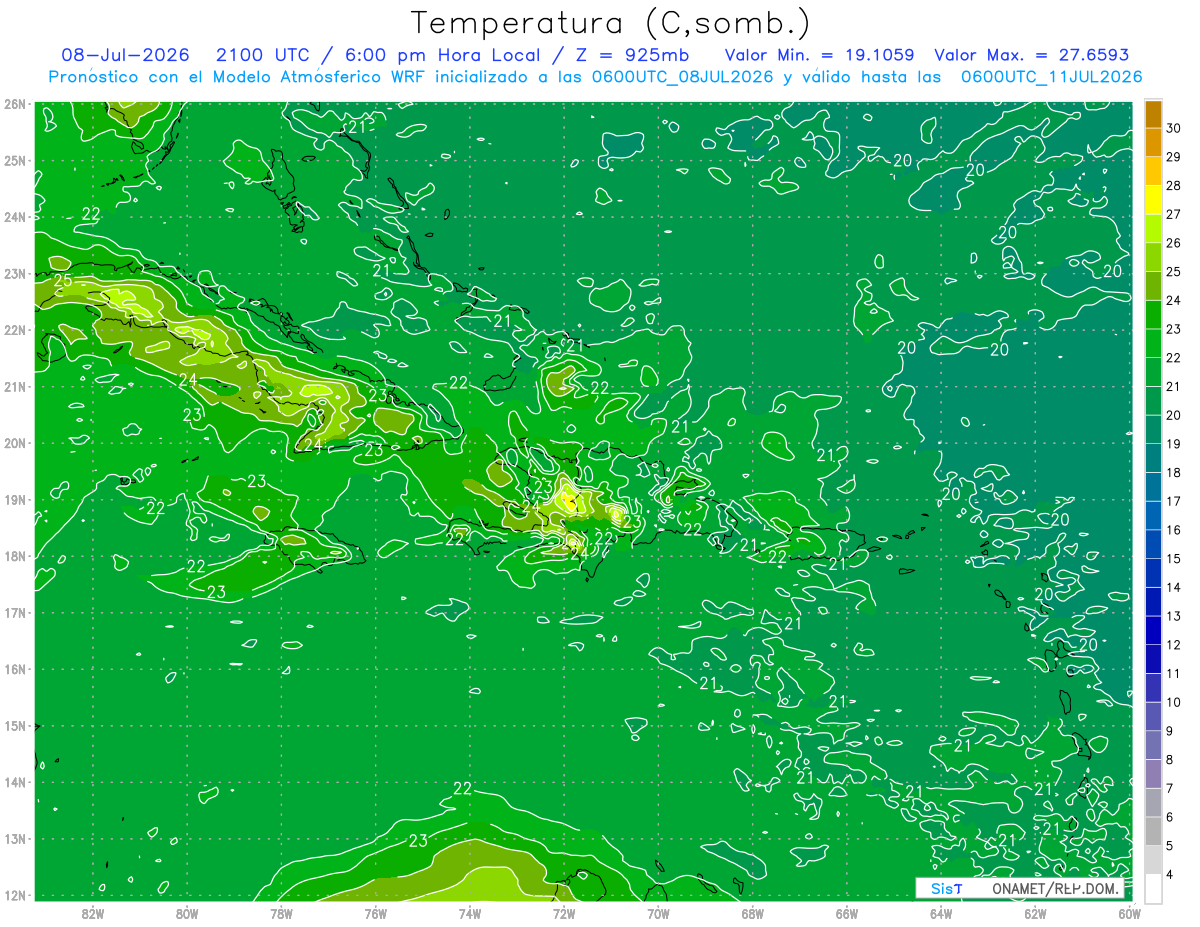Click the '26N' latitude axis label

click(15, 104)
